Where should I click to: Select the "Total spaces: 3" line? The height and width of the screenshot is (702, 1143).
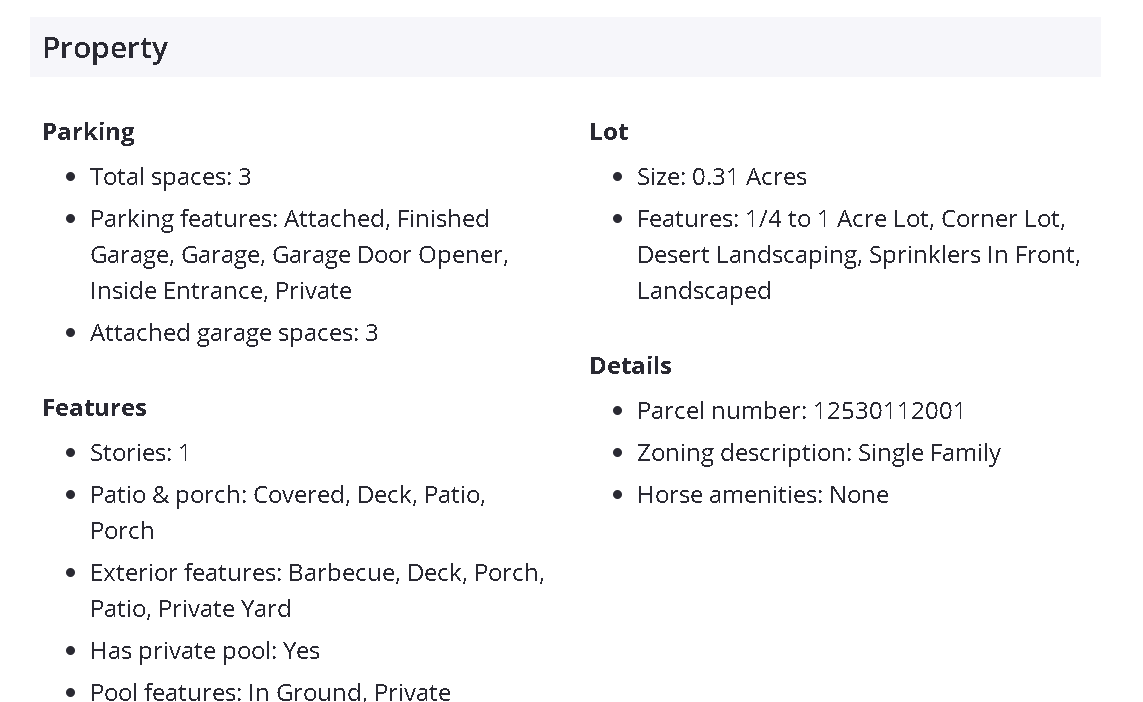click(170, 177)
